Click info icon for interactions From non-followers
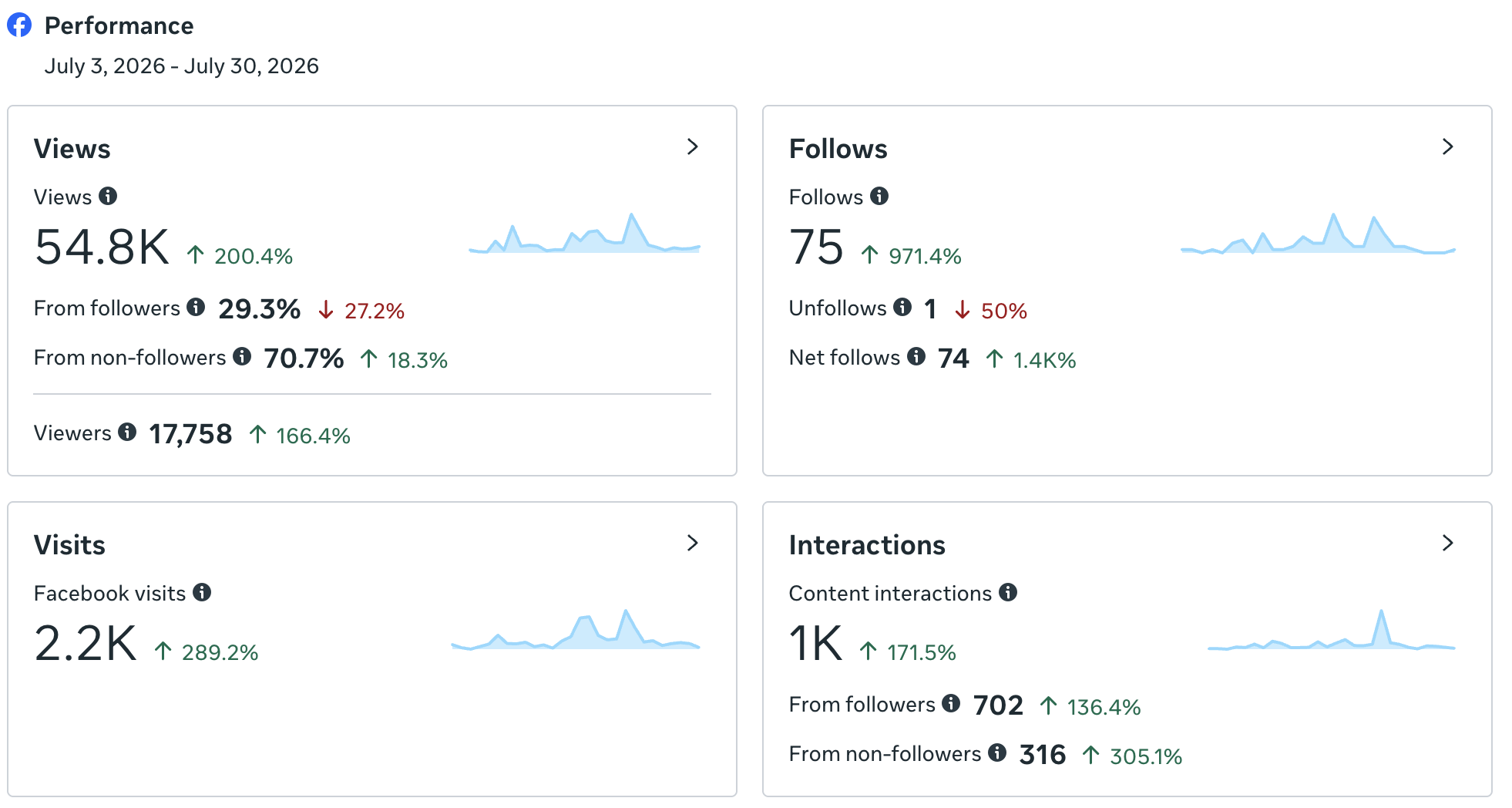 click(x=997, y=752)
